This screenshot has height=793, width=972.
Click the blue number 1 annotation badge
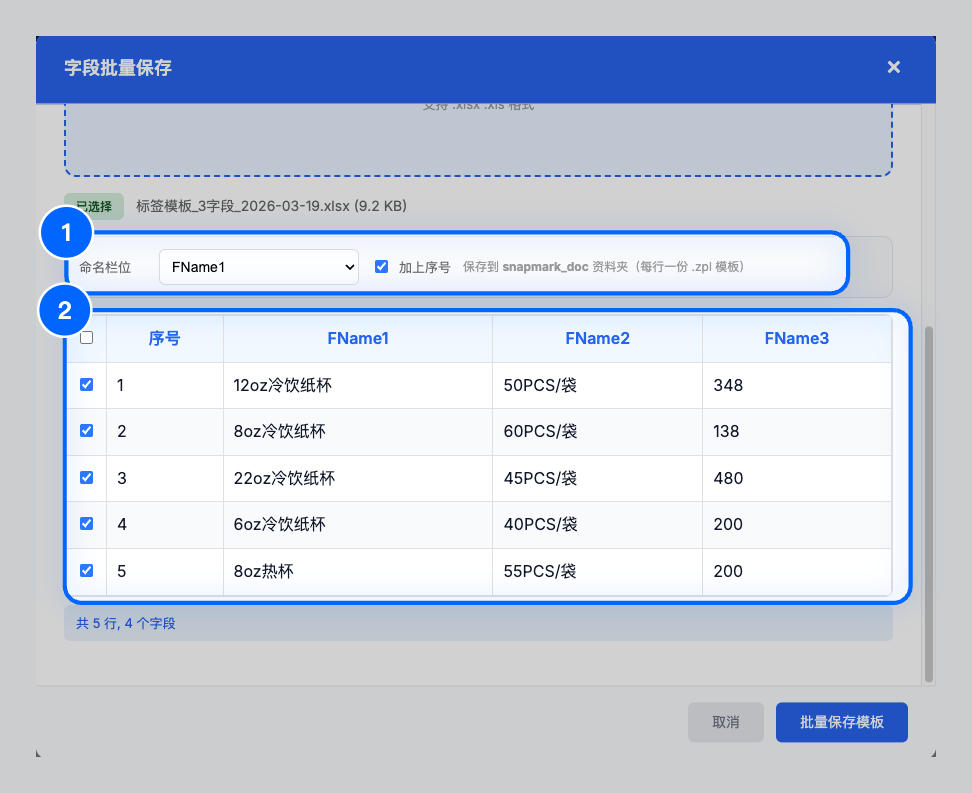[66, 234]
